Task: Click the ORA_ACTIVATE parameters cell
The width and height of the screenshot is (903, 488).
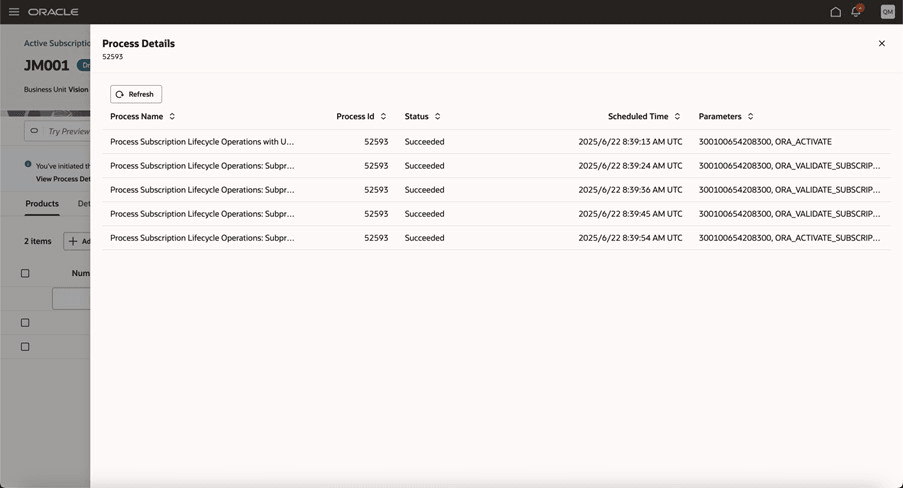Action: [765, 142]
